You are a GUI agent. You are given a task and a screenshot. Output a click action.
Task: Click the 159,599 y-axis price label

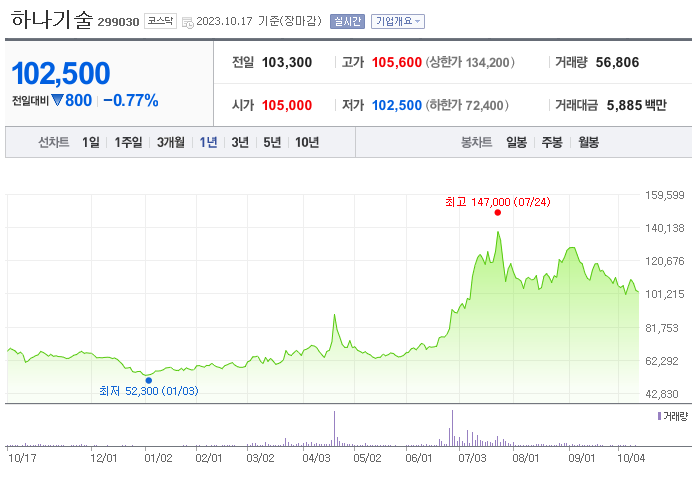point(665,195)
